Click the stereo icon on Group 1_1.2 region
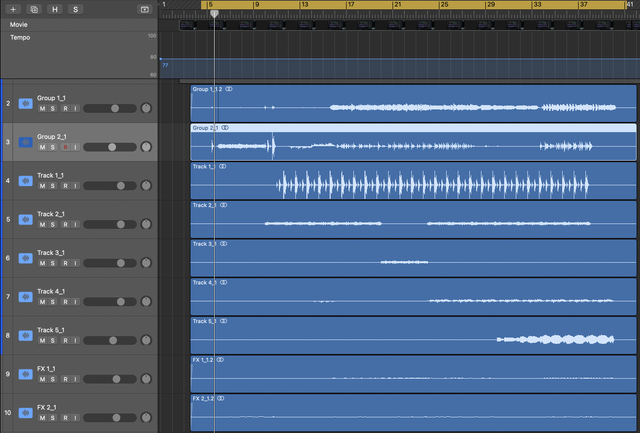The image size is (640, 433). point(229,89)
